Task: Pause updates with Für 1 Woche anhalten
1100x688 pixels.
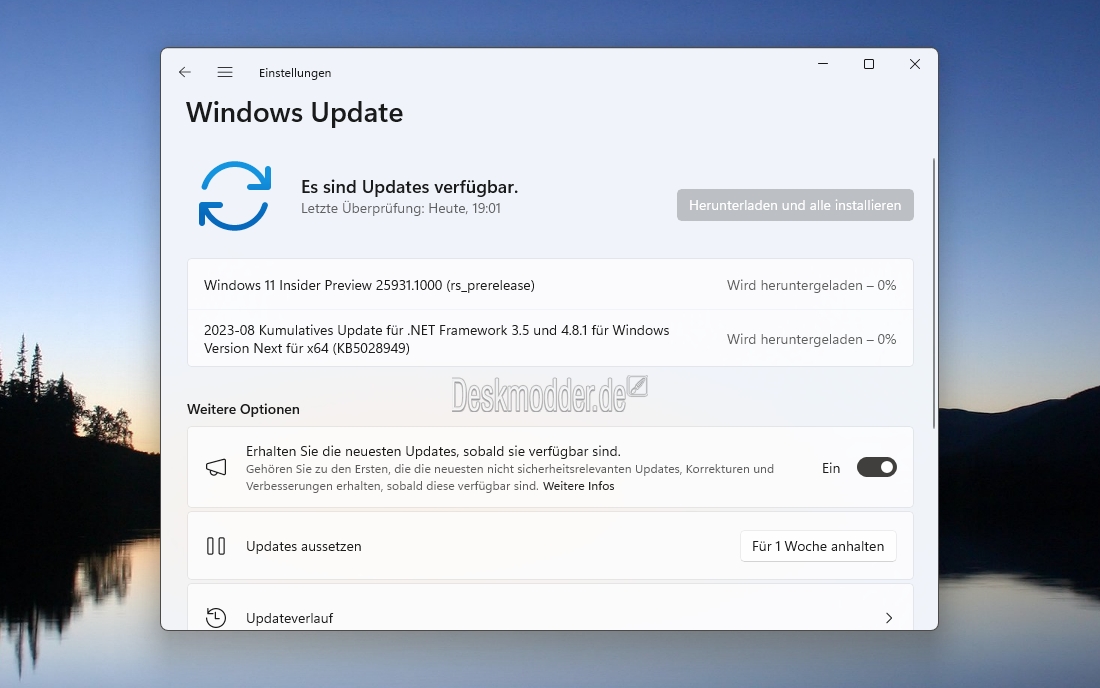Action: coord(818,546)
